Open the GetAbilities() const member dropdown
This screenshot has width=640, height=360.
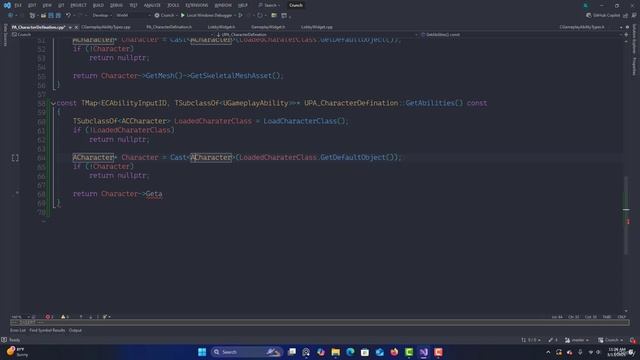pyautogui.click(x=521, y=35)
